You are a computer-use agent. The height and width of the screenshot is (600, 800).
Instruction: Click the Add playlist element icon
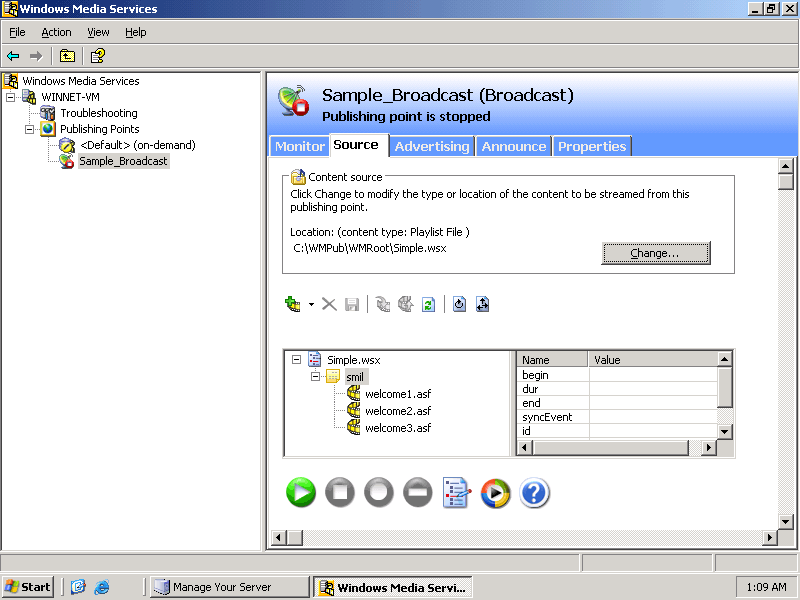pos(293,304)
